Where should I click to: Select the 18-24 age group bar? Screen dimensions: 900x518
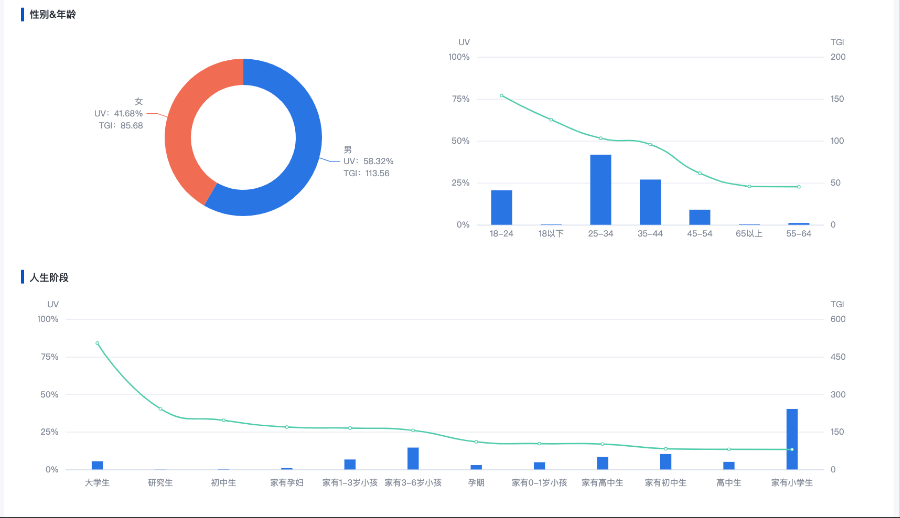pyautogui.click(x=501, y=207)
